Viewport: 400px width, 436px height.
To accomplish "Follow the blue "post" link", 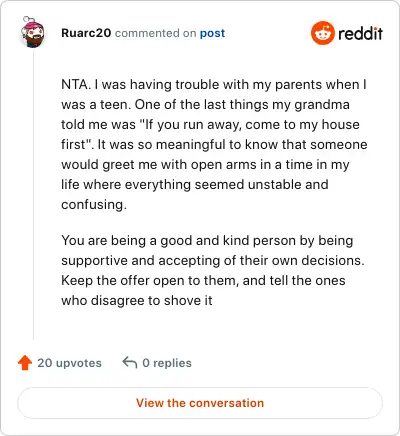I will coord(212,33).
